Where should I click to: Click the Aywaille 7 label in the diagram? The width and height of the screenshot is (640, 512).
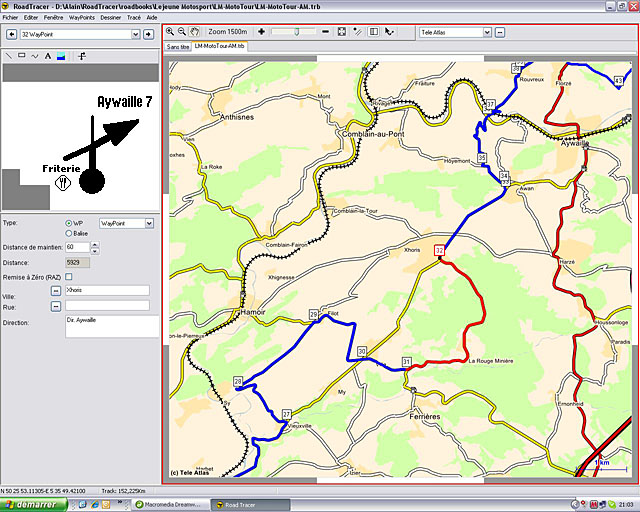click(124, 102)
